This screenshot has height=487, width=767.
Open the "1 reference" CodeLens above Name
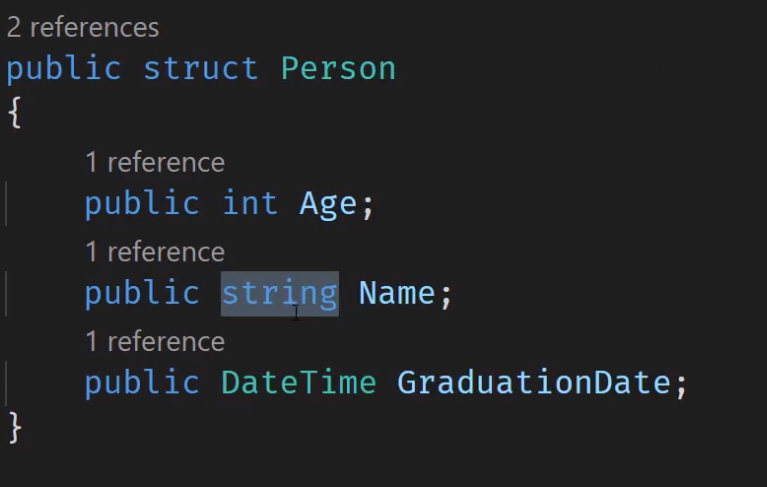pos(155,252)
